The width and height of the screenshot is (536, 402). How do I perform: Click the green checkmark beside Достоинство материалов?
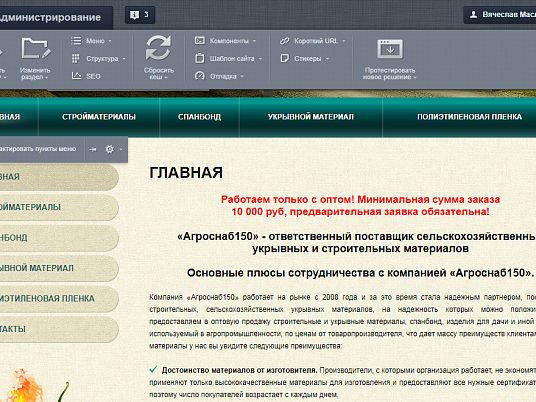[x=153, y=369]
